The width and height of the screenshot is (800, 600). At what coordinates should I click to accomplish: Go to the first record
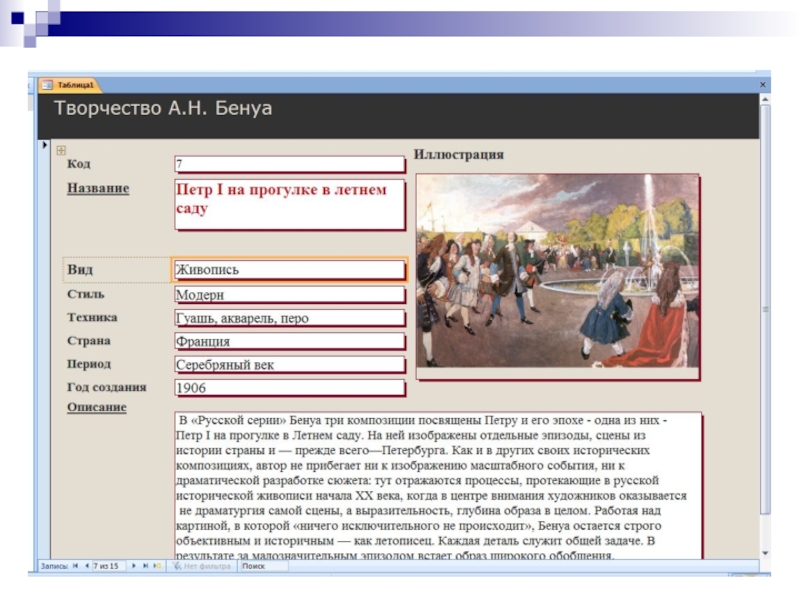[x=76, y=566]
